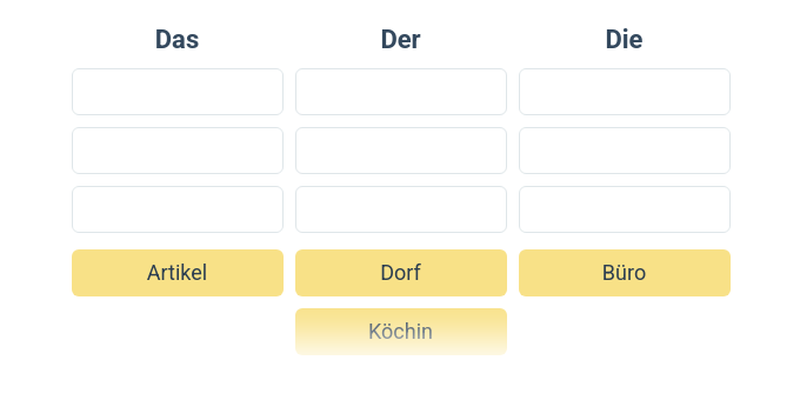Select the yellow card directly above Köchin
This screenshot has height=400, width=800.
pos(400,273)
